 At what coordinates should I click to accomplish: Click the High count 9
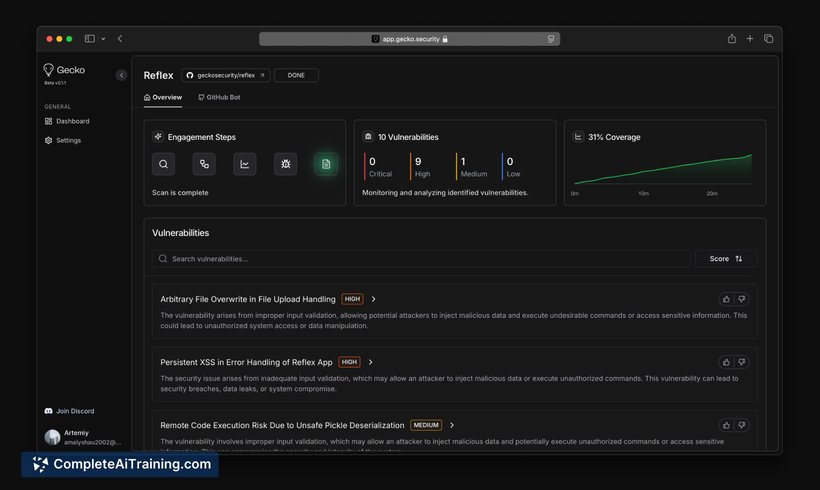tap(418, 162)
